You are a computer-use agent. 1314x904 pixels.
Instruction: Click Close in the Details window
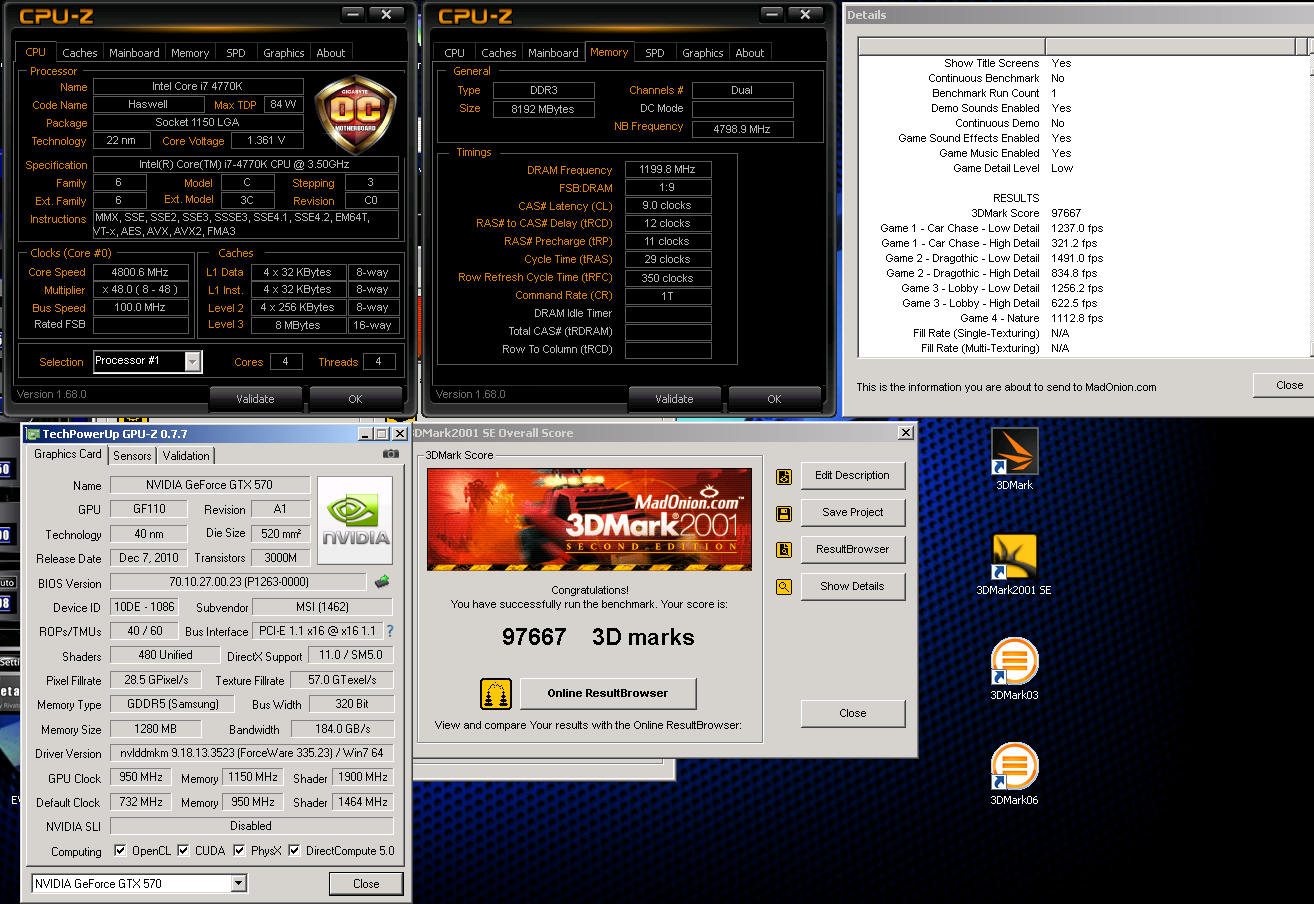tap(1285, 385)
